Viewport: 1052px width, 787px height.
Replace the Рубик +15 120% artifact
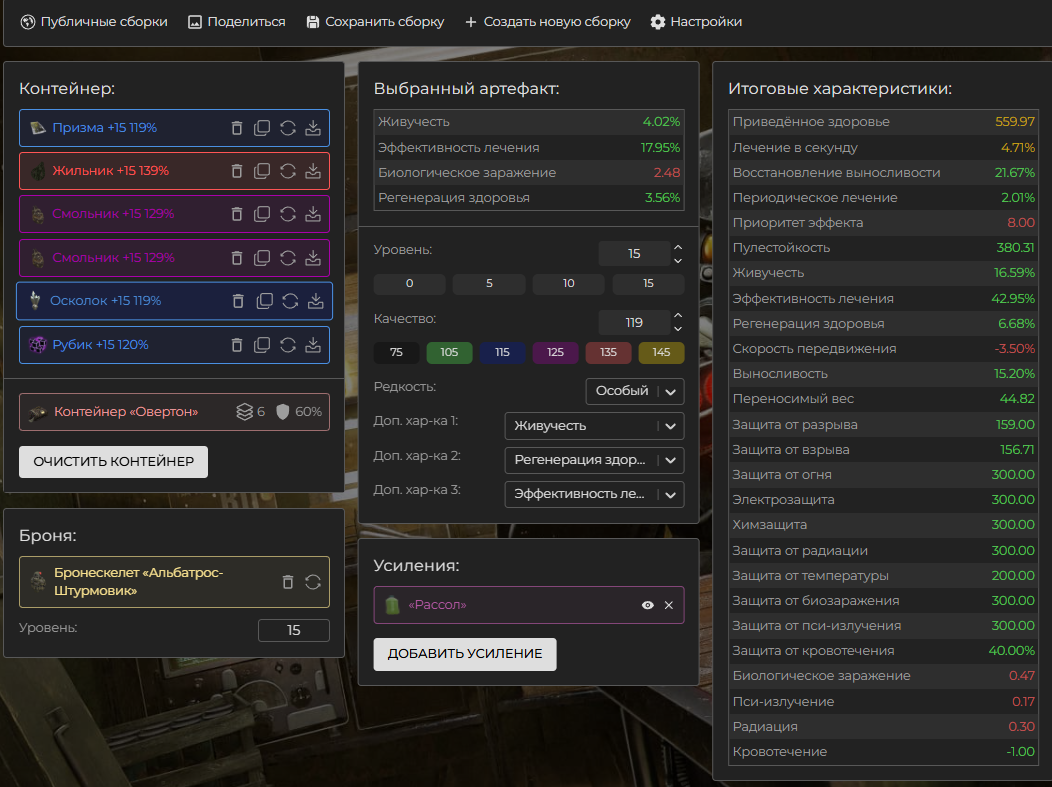click(288, 345)
